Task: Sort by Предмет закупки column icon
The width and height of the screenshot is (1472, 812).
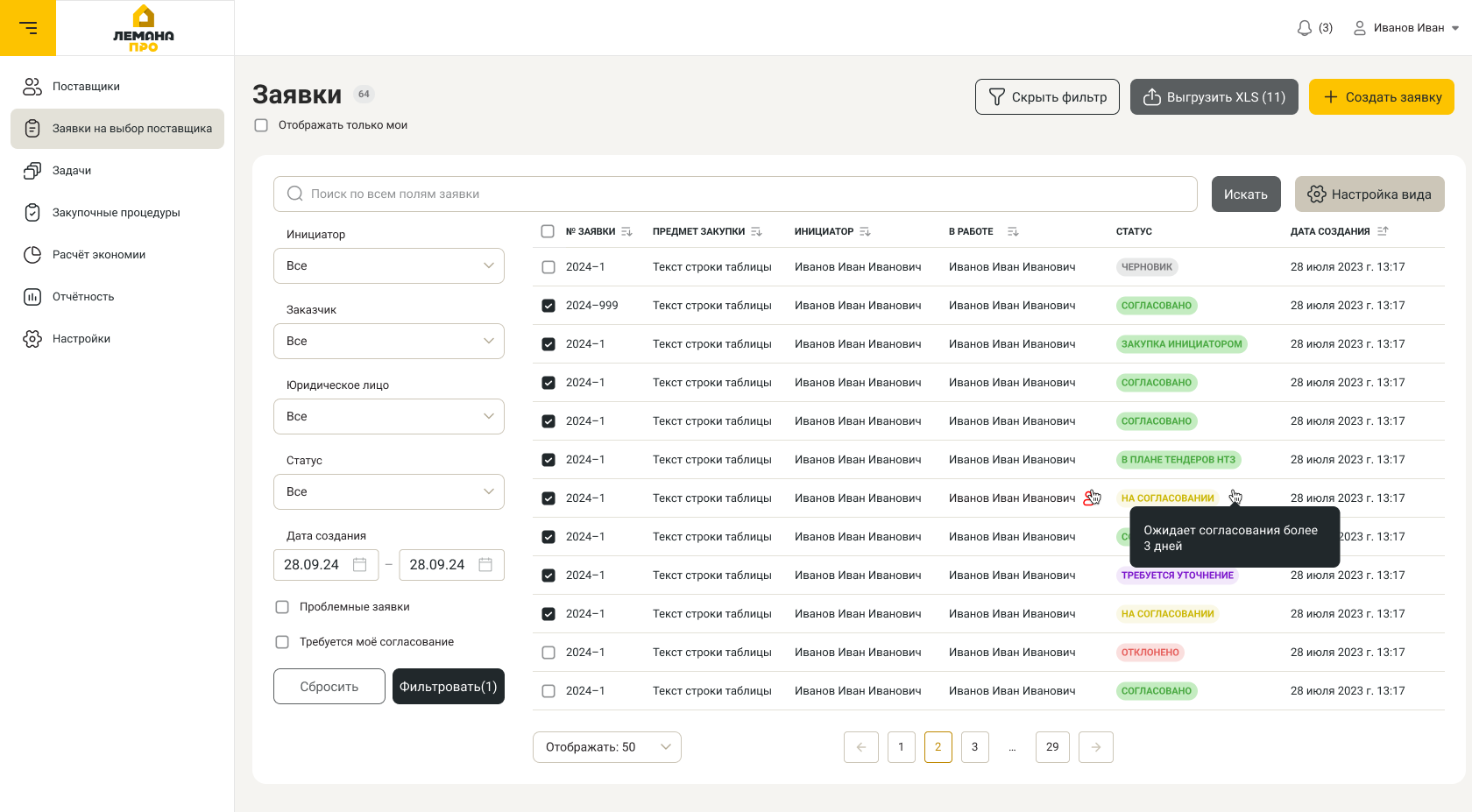Action: pyautogui.click(x=756, y=231)
